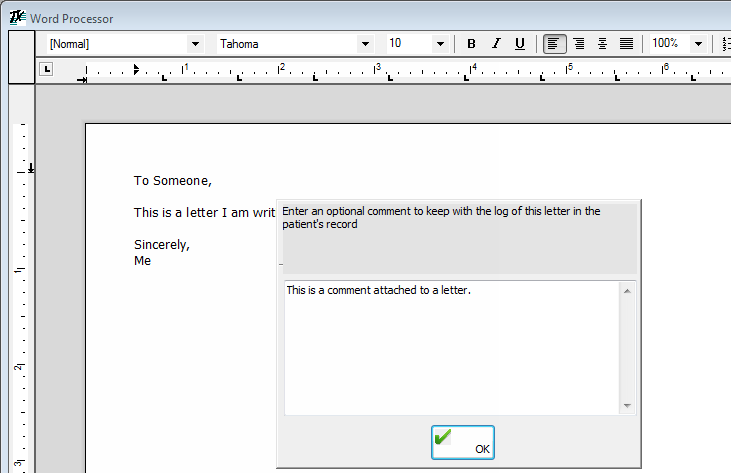
Task: Align text right
Action: click(579, 44)
